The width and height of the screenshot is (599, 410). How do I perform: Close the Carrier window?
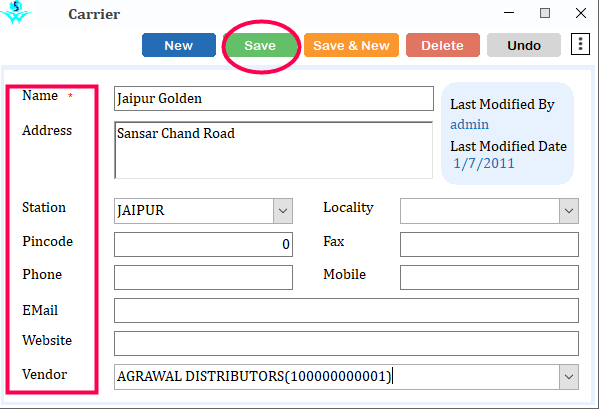[x=581, y=13]
